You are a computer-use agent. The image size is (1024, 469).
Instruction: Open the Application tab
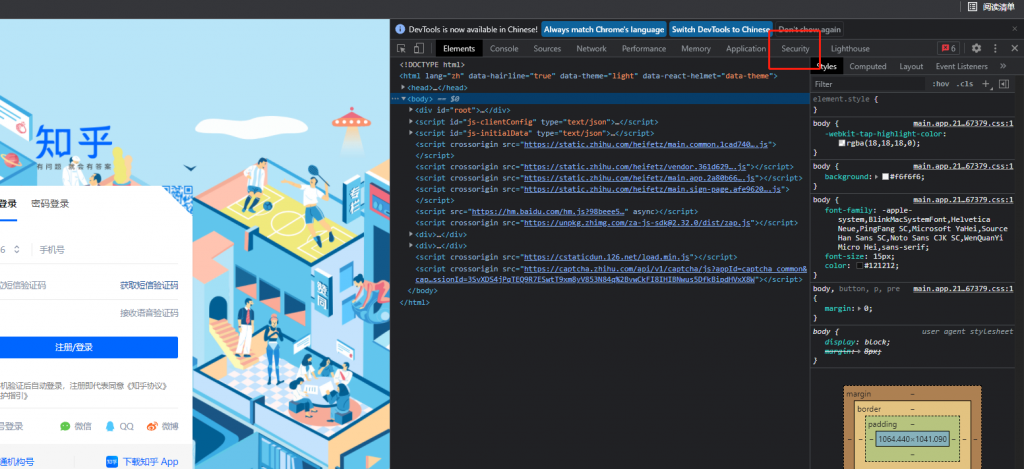pos(746,48)
